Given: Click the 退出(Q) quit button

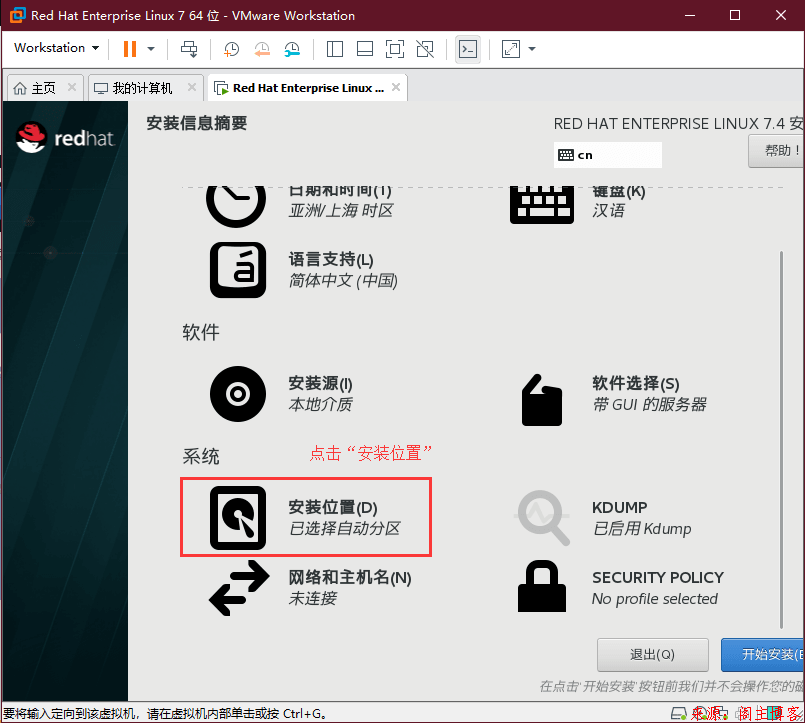Looking at the screenshot, I should 653,655.
